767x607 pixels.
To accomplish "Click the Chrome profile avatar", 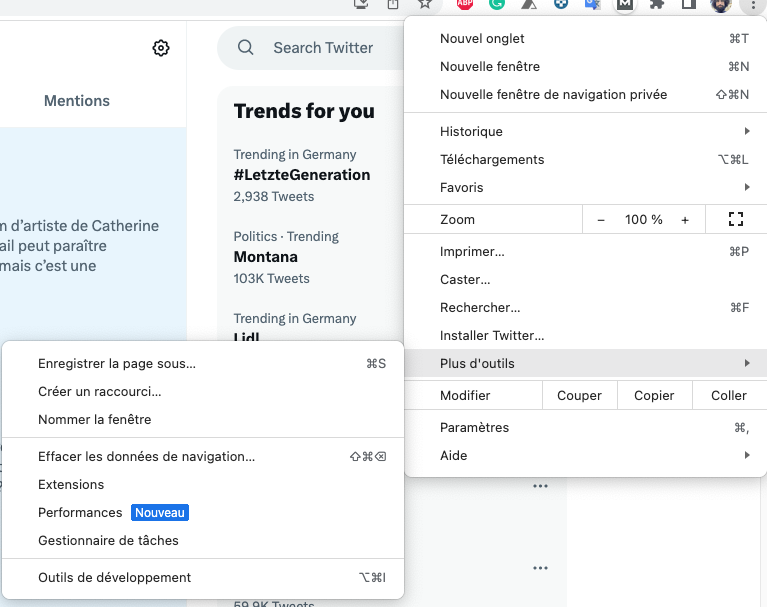I will 721,5.
